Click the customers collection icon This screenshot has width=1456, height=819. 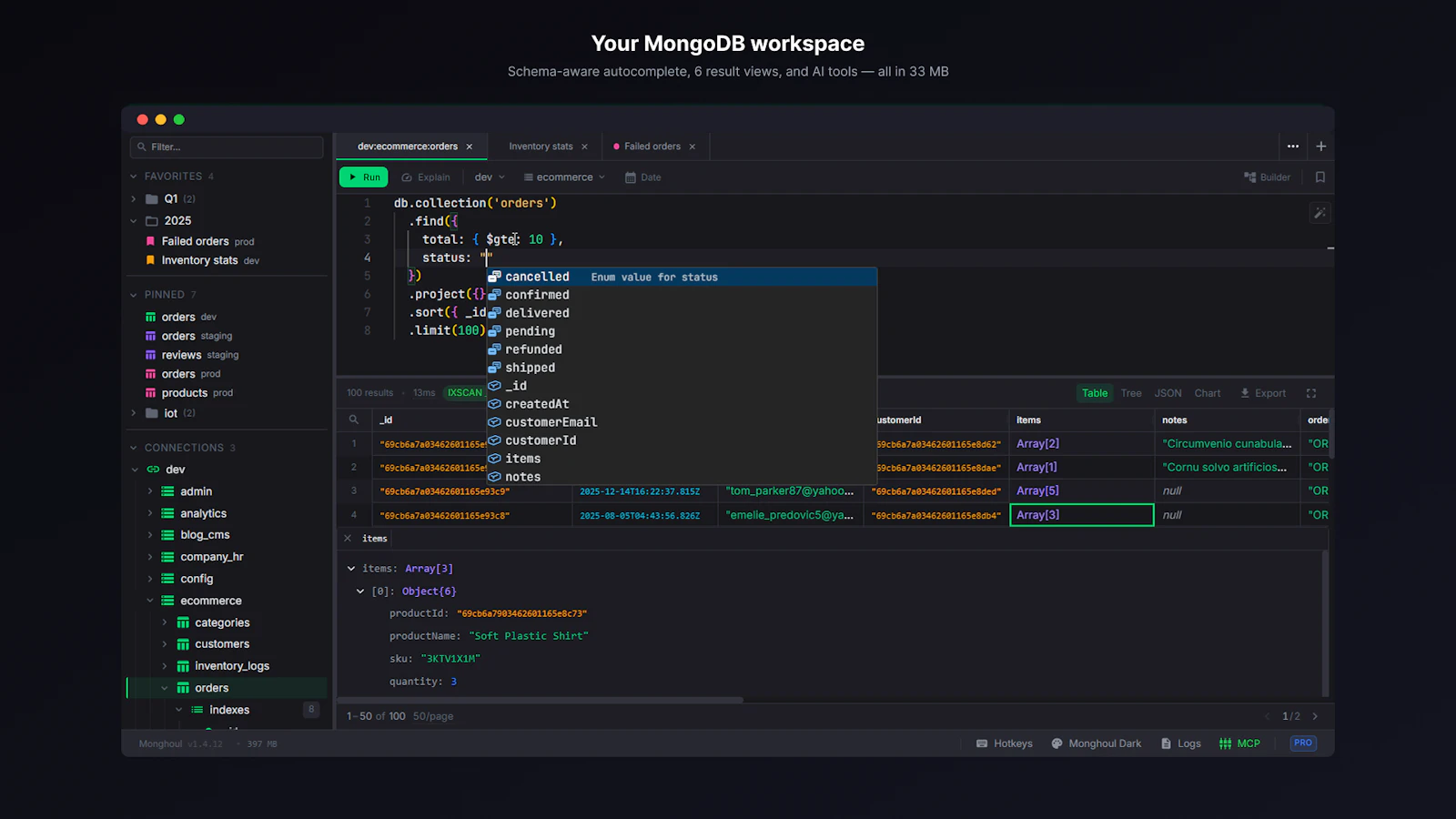[183, 644]
